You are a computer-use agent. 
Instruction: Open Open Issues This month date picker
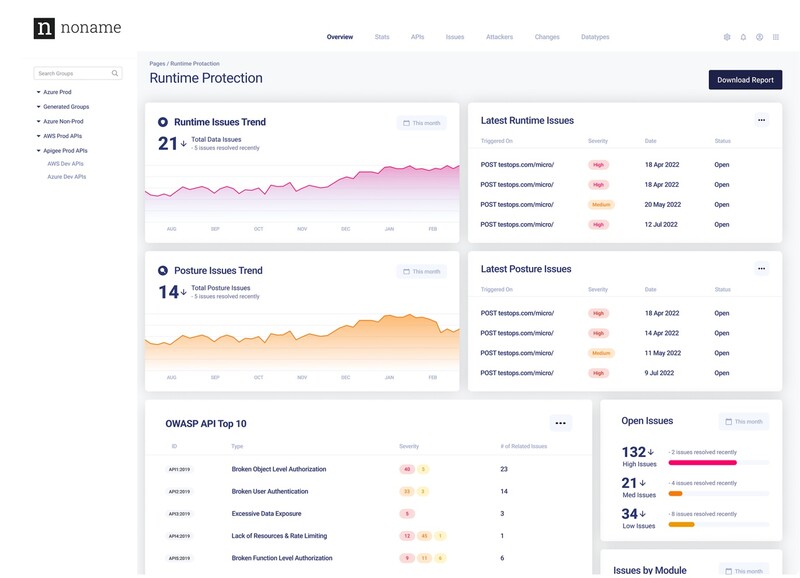click(x=743, y=421)
